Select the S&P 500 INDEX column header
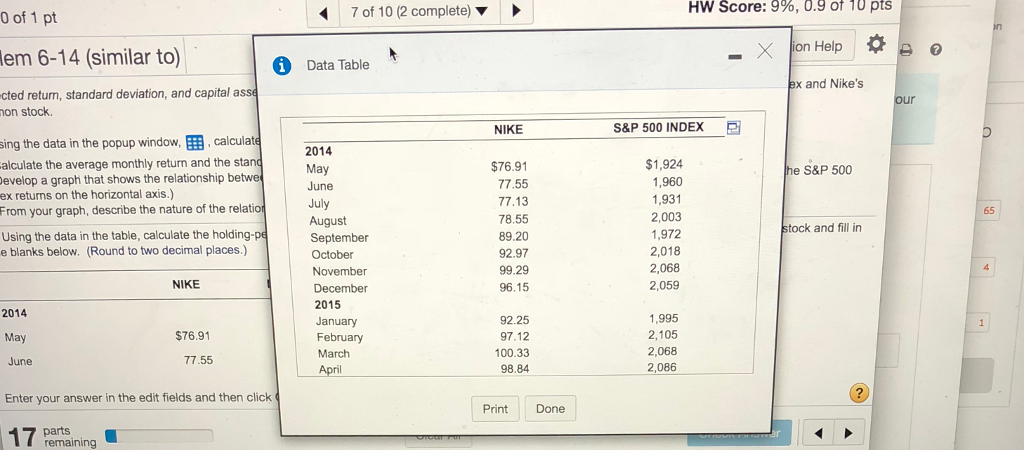The image size is (1024, 450). [658, 127]
